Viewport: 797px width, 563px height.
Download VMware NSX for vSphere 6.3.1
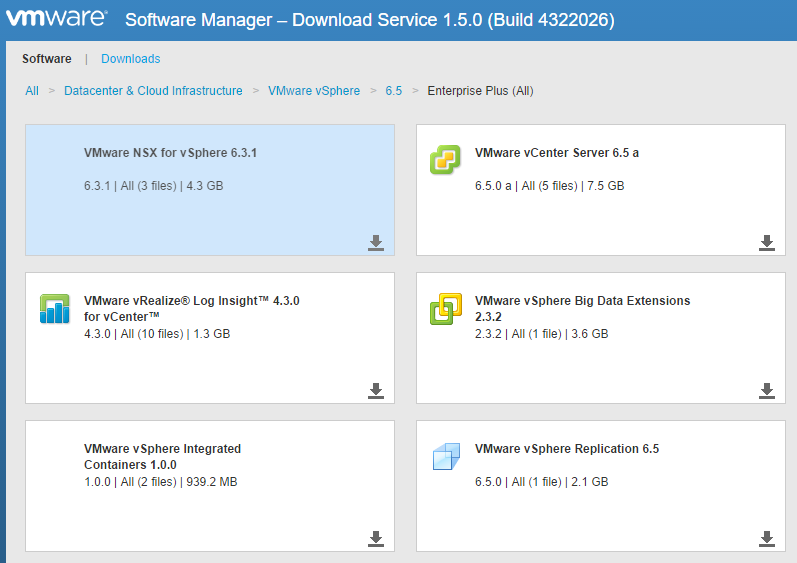376,243
